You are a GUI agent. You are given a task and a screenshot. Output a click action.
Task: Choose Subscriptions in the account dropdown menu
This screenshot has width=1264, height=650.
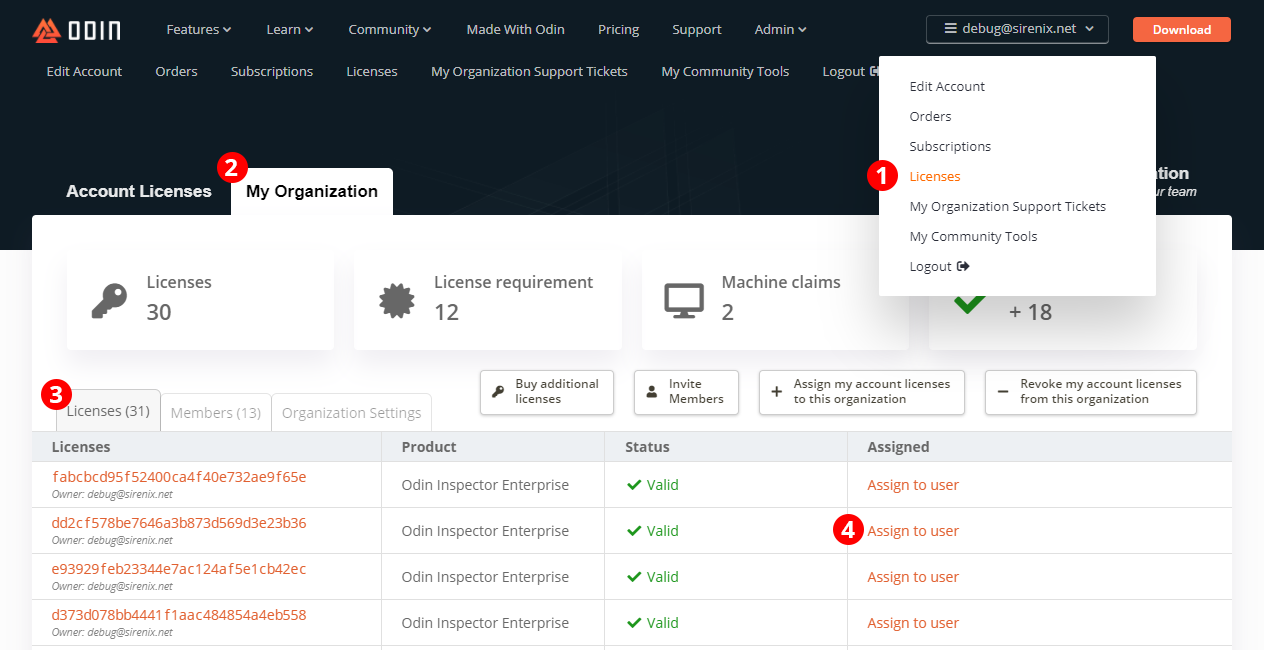[x=950, y=147]
